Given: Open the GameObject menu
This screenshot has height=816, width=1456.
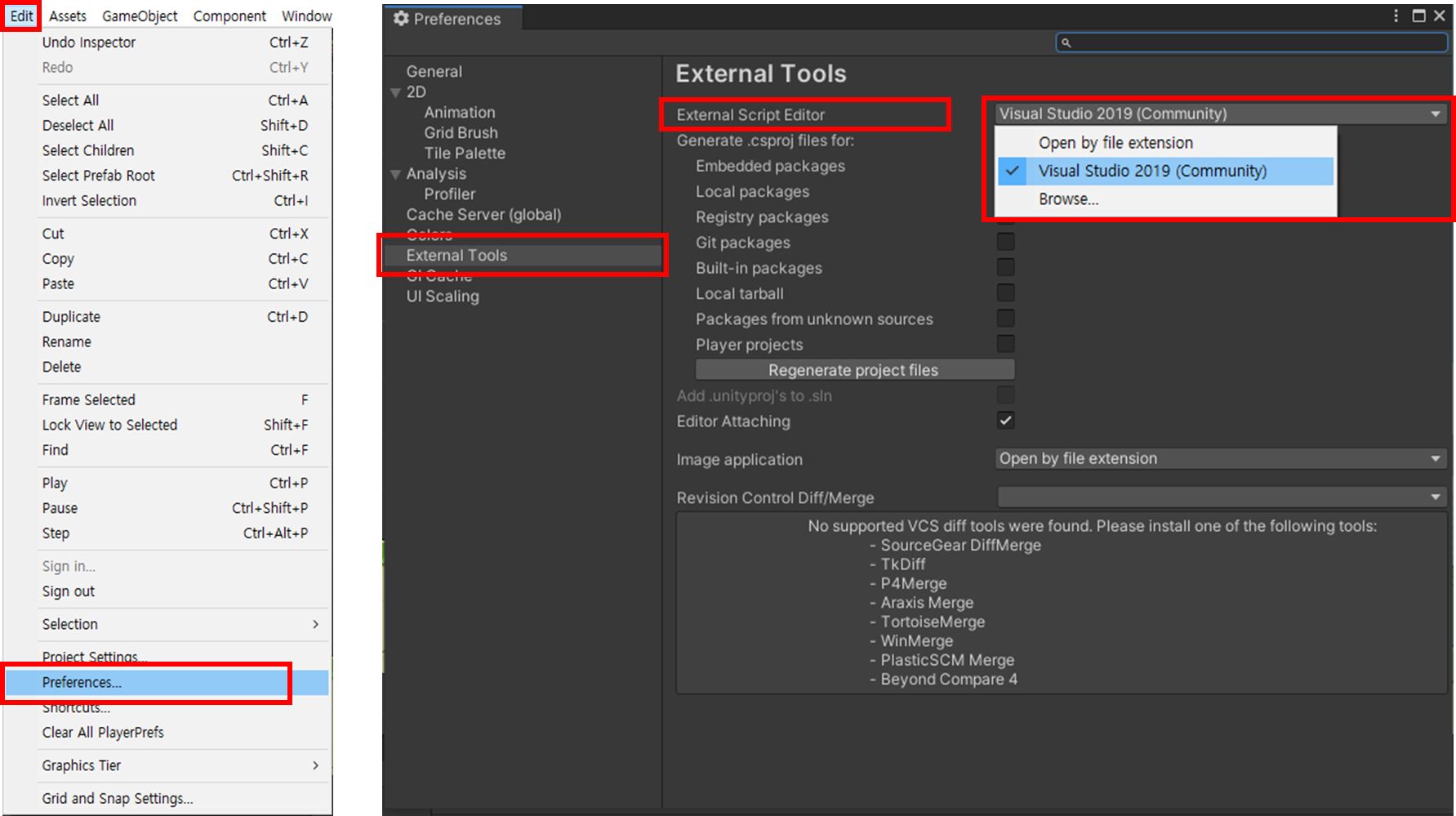Looking at the screenshot, I should click(x=140, y=16).
